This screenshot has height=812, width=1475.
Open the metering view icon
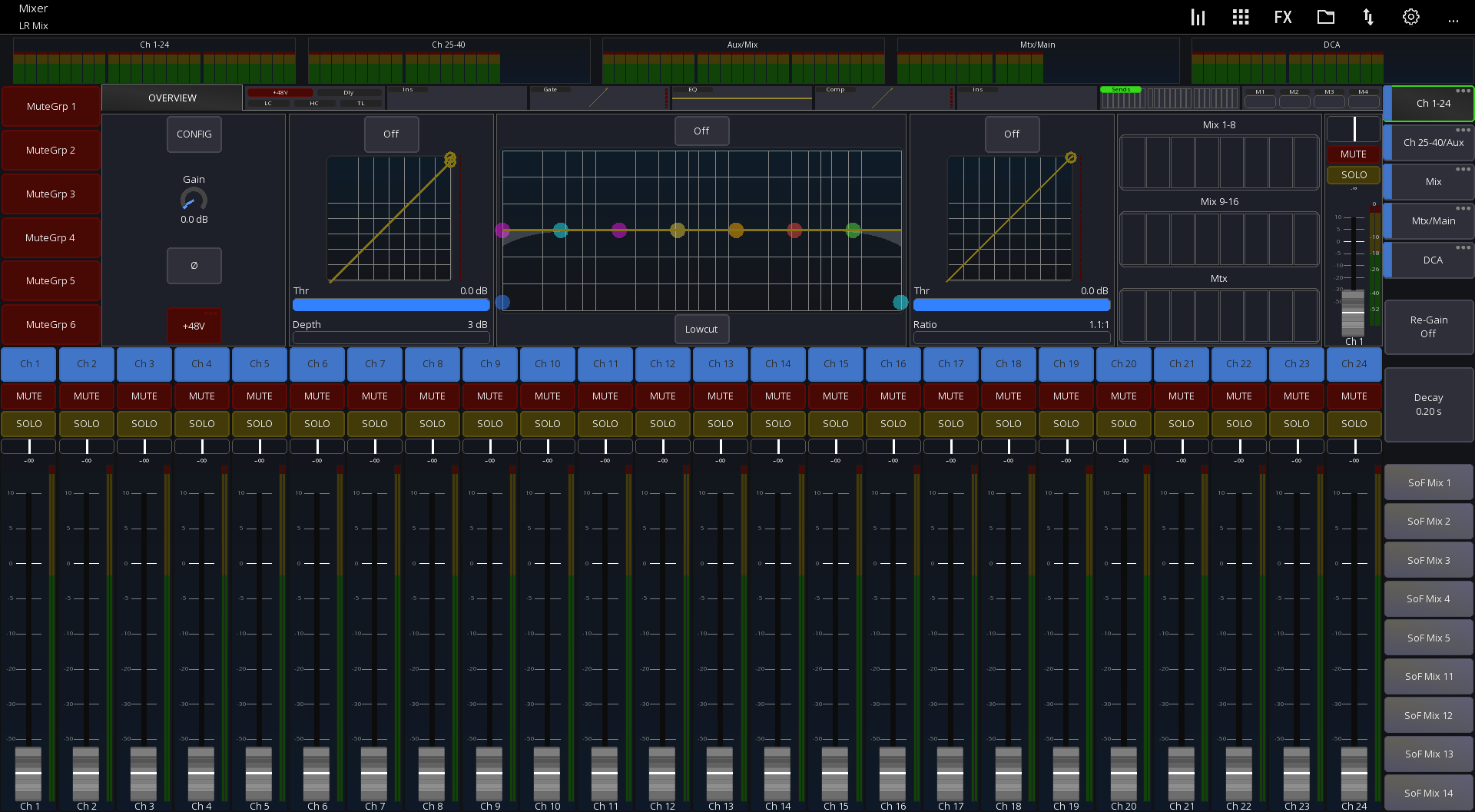click(1197, 16)
